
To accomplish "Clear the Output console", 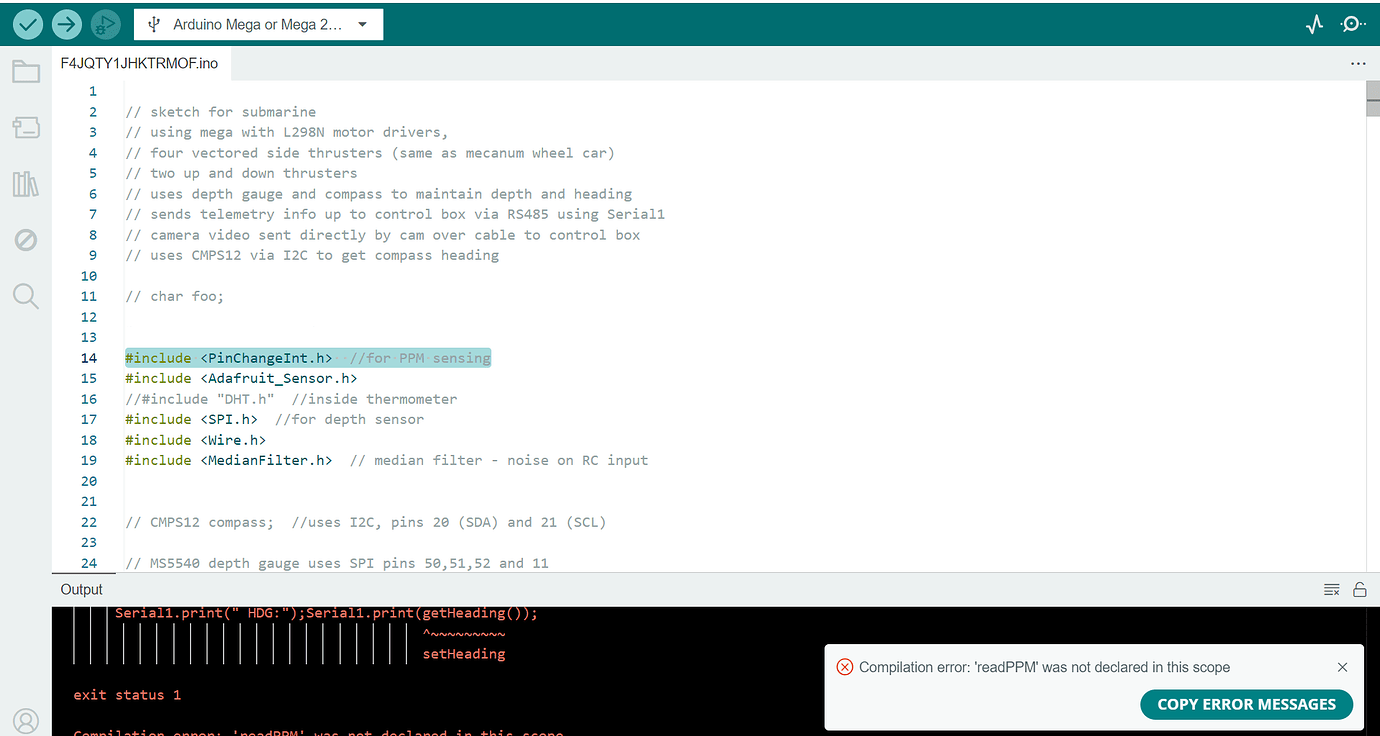I will [1332, 589].
